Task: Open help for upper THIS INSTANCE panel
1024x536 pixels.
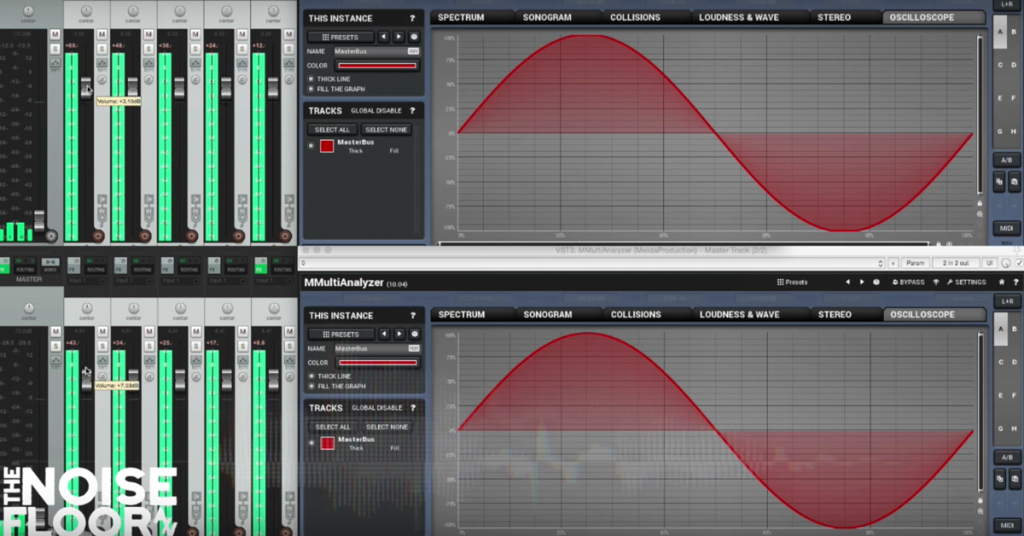Action: tap(412, 18)
